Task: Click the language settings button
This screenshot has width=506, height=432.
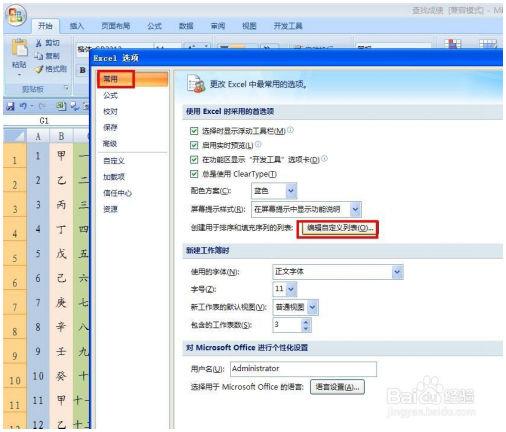Action: tap(337, 387)
